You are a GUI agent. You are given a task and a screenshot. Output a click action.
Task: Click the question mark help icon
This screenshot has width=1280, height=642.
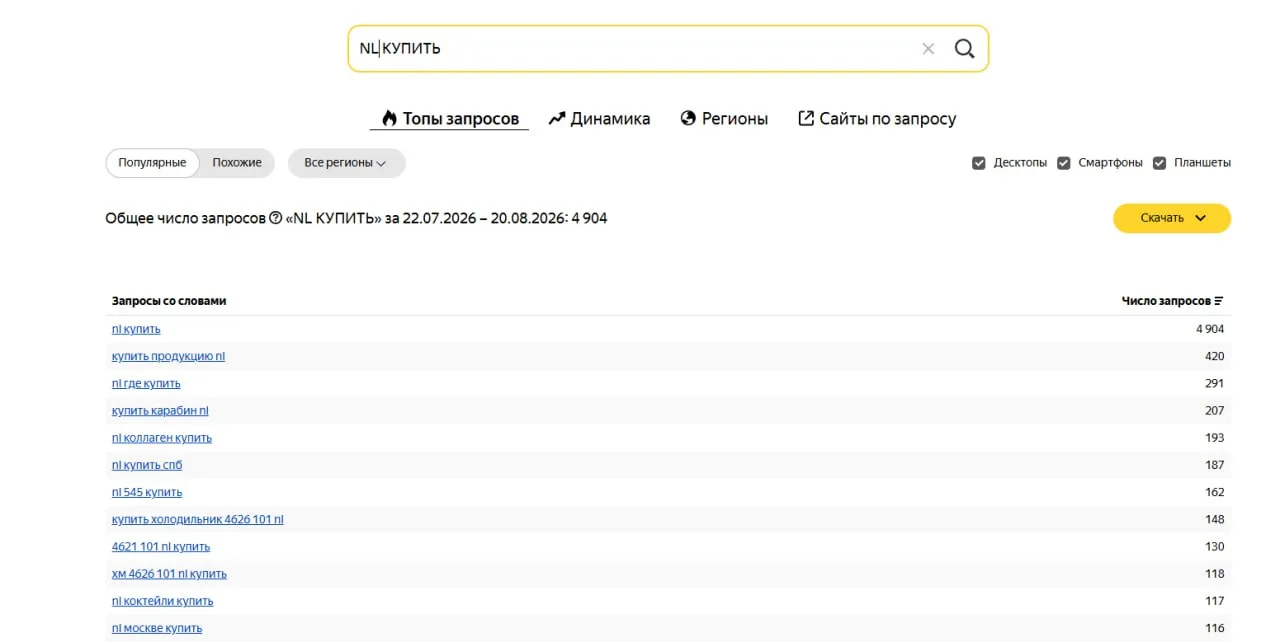(276, 218)
